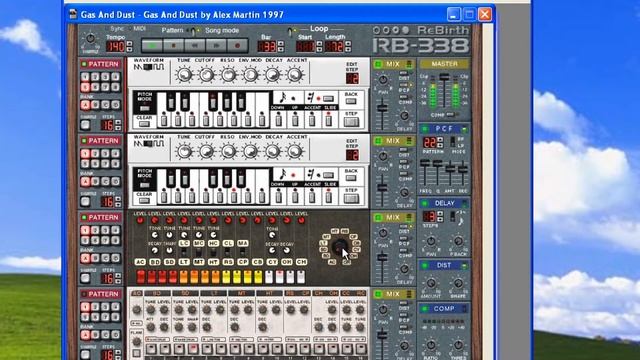Toggle the Loop on/off switch
The height and width of the screenshot is (360, 640).
pos(290,31)
